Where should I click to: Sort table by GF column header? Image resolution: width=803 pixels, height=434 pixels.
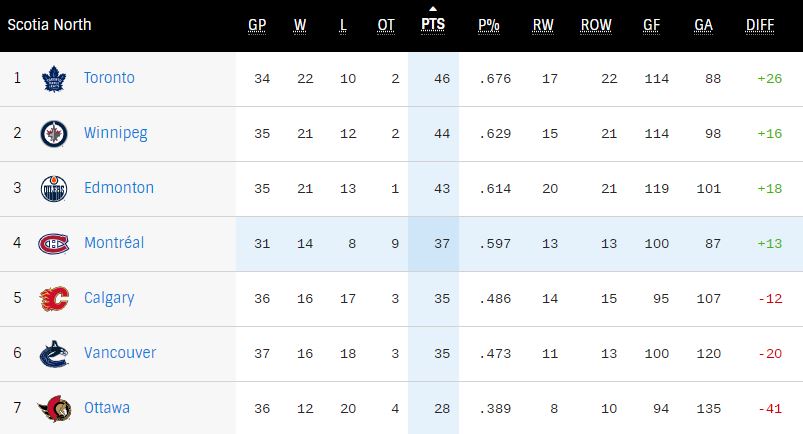[x=652, y=25]
